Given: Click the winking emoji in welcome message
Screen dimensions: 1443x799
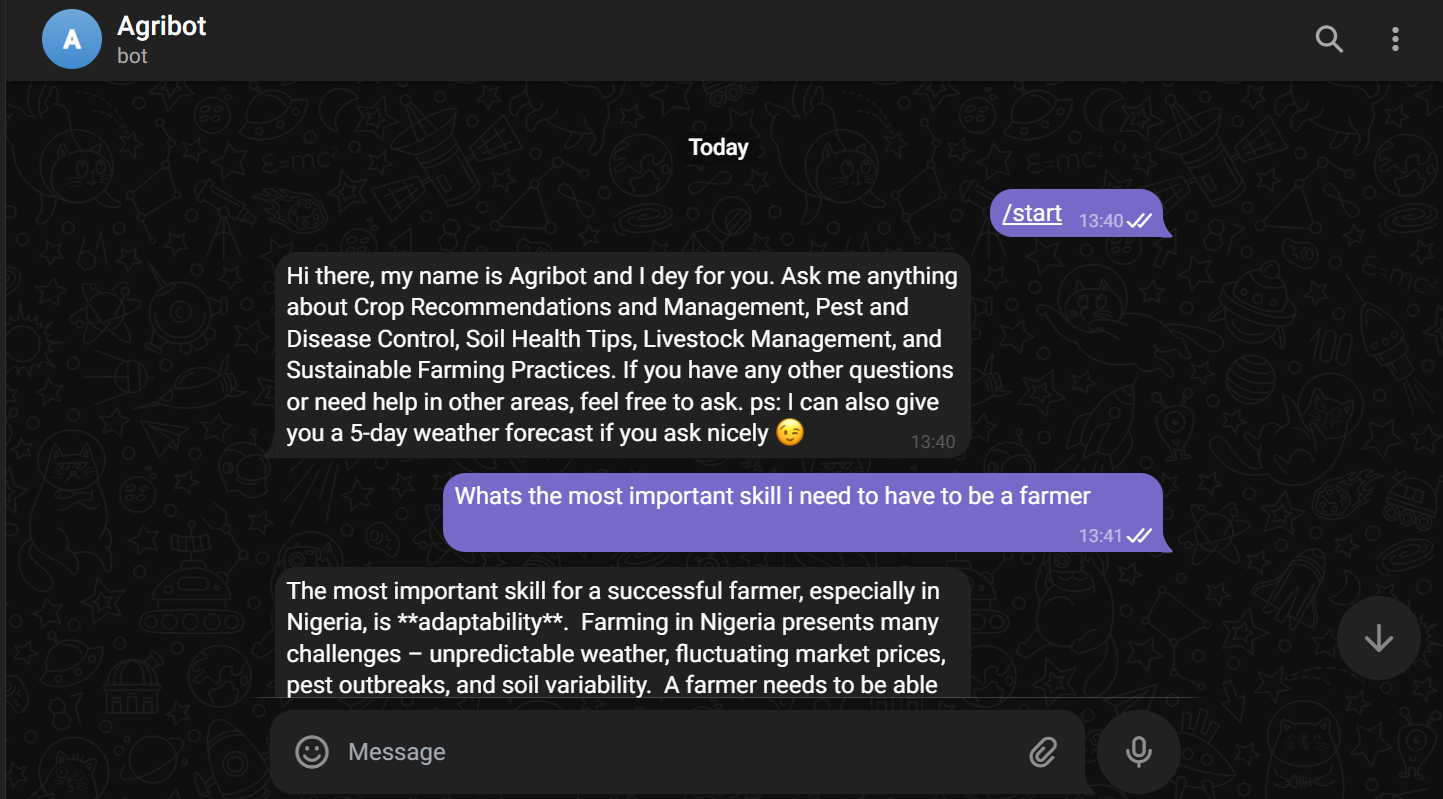Looking at the screenshot, I should tap(790, 433).
